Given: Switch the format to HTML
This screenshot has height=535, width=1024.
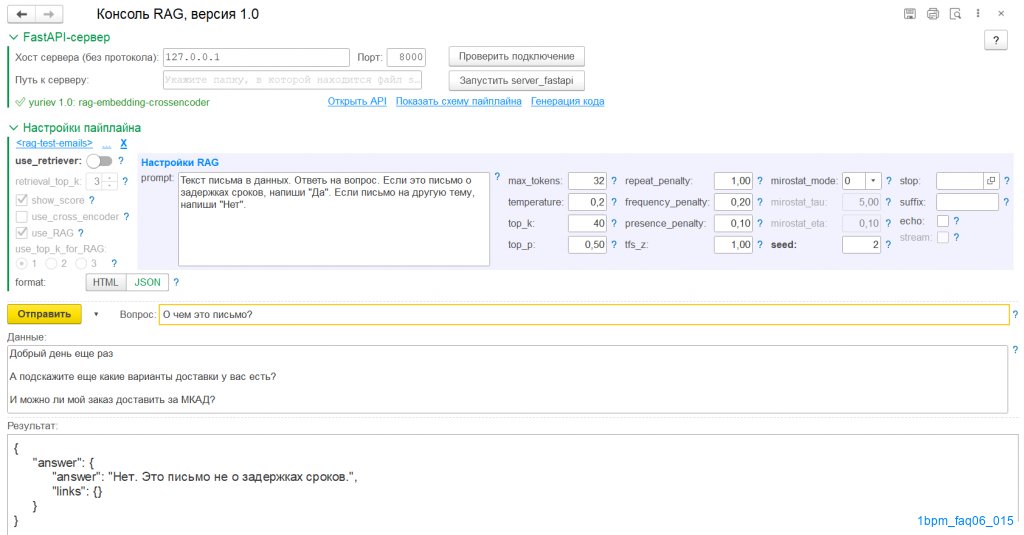Looking at the screenshot, I should point(105,283).
